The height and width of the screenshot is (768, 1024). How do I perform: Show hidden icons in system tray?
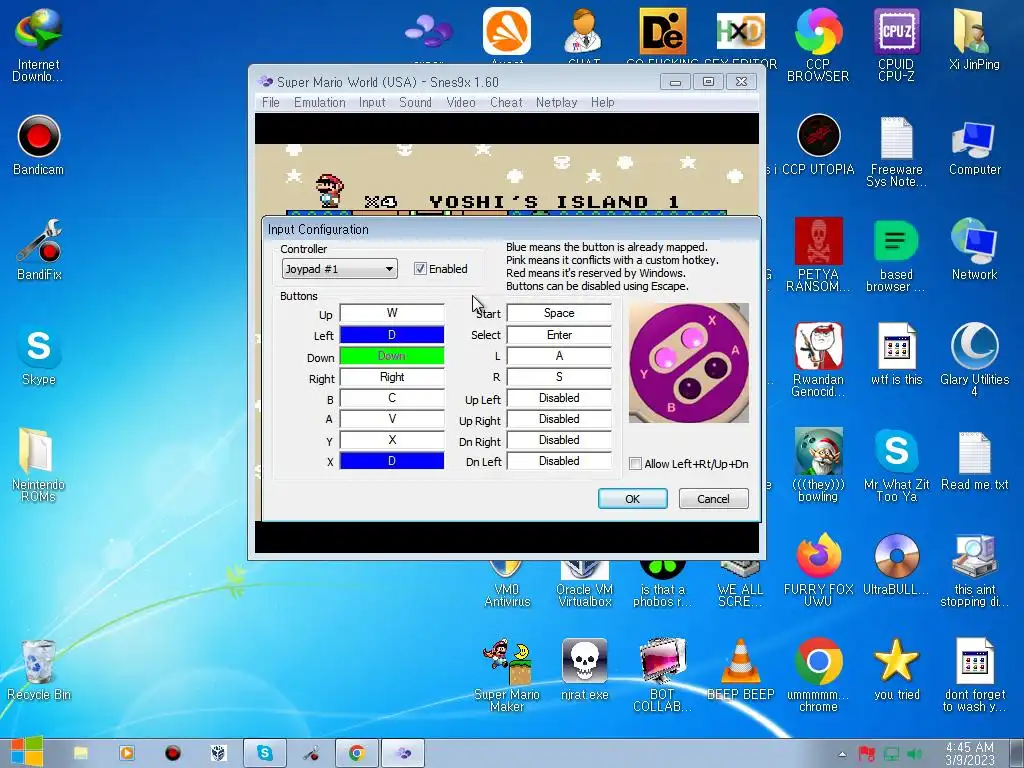(x=842, y=754)
